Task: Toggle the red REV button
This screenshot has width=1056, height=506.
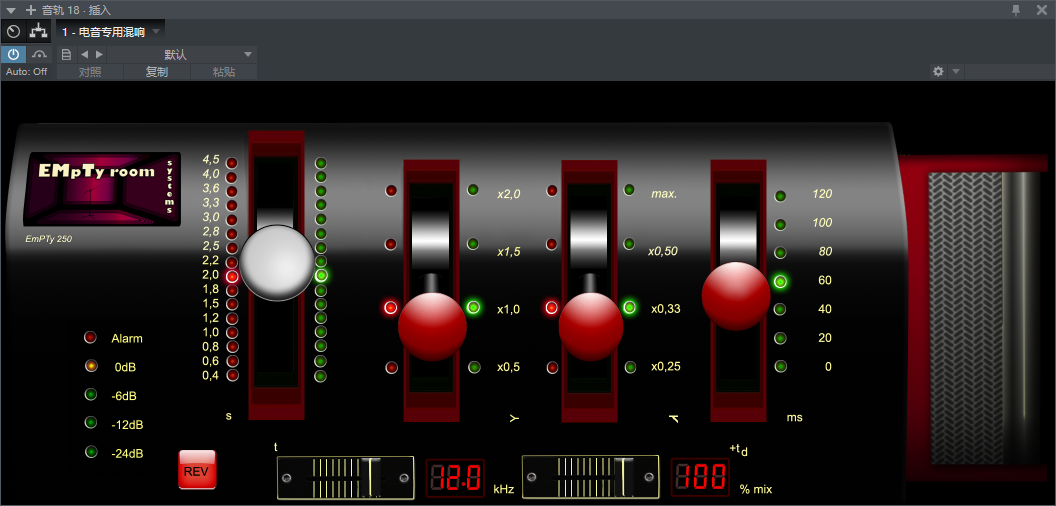Action: point(196,470)
